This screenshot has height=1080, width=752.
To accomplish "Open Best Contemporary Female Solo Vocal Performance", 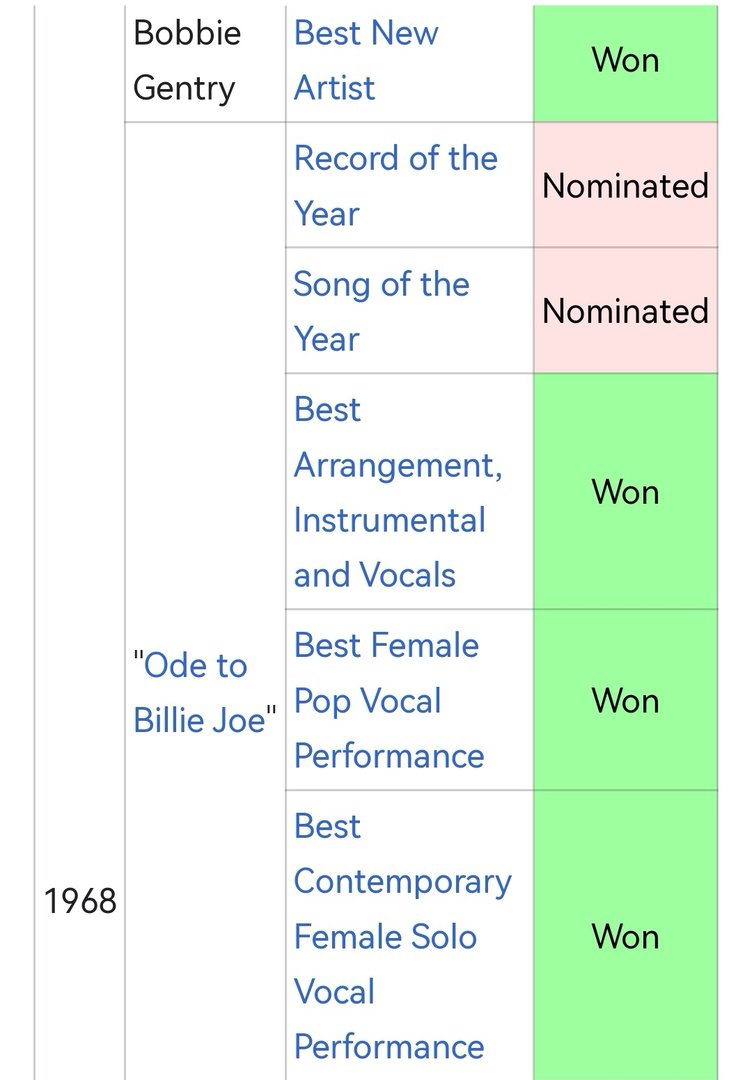I will (403, 936).
